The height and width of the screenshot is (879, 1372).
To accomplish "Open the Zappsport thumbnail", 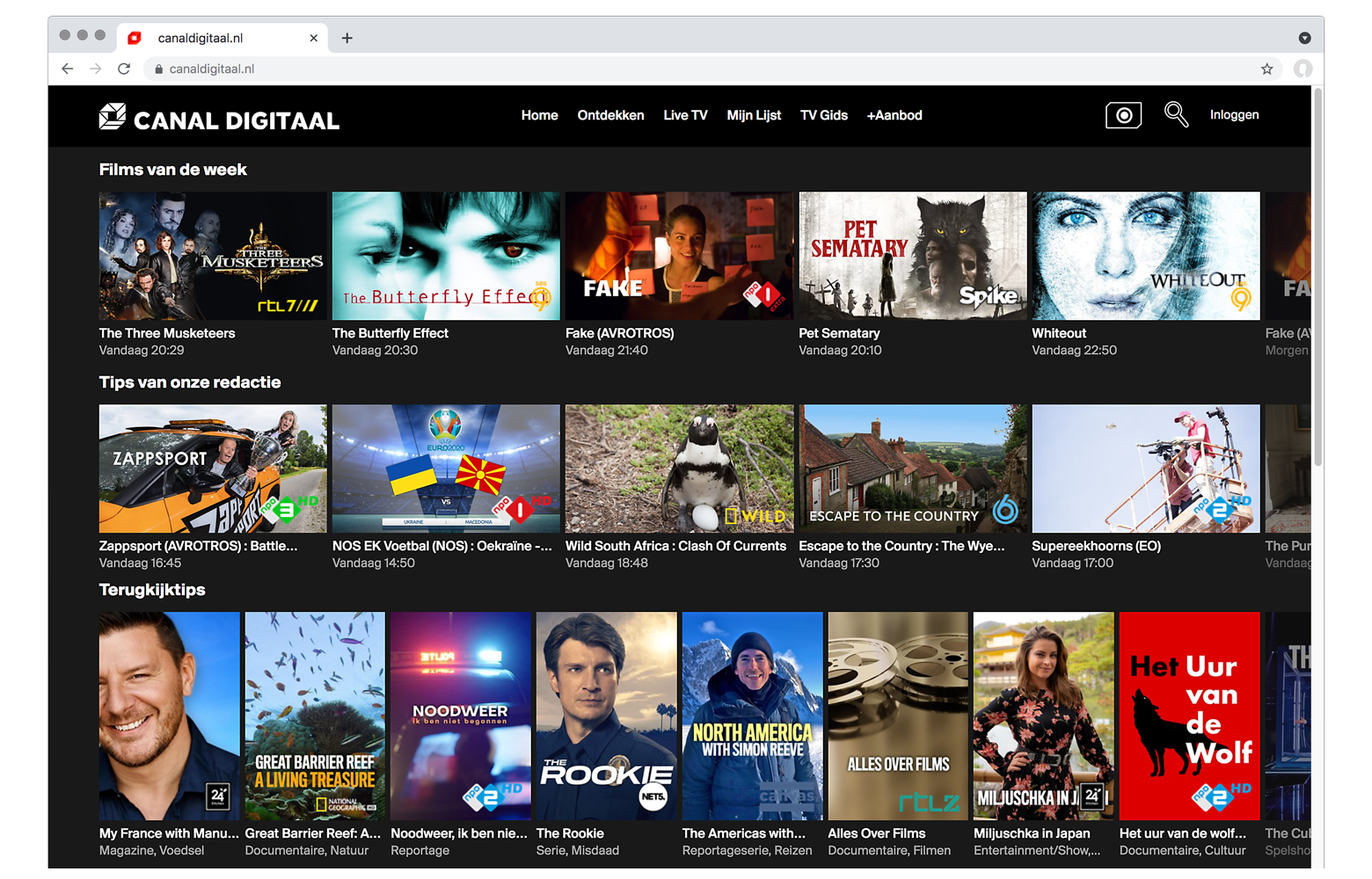I will point(213,469).
